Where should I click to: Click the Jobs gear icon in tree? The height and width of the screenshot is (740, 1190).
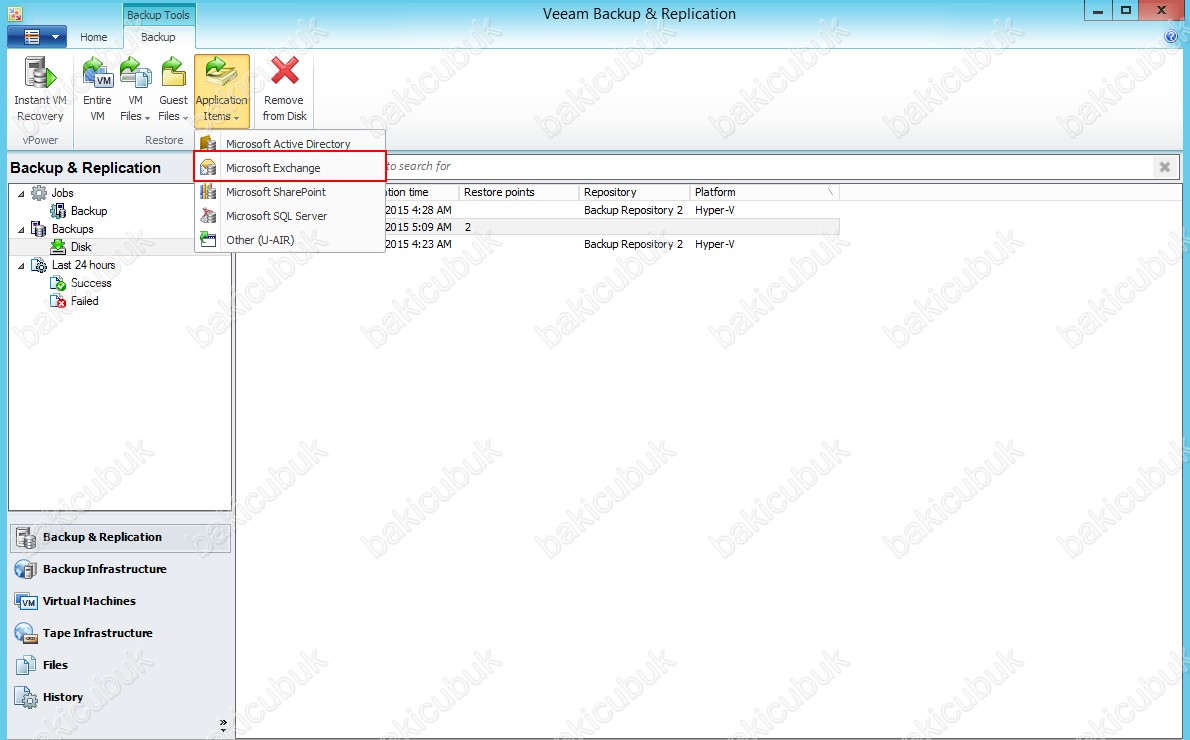pos(39,193)
